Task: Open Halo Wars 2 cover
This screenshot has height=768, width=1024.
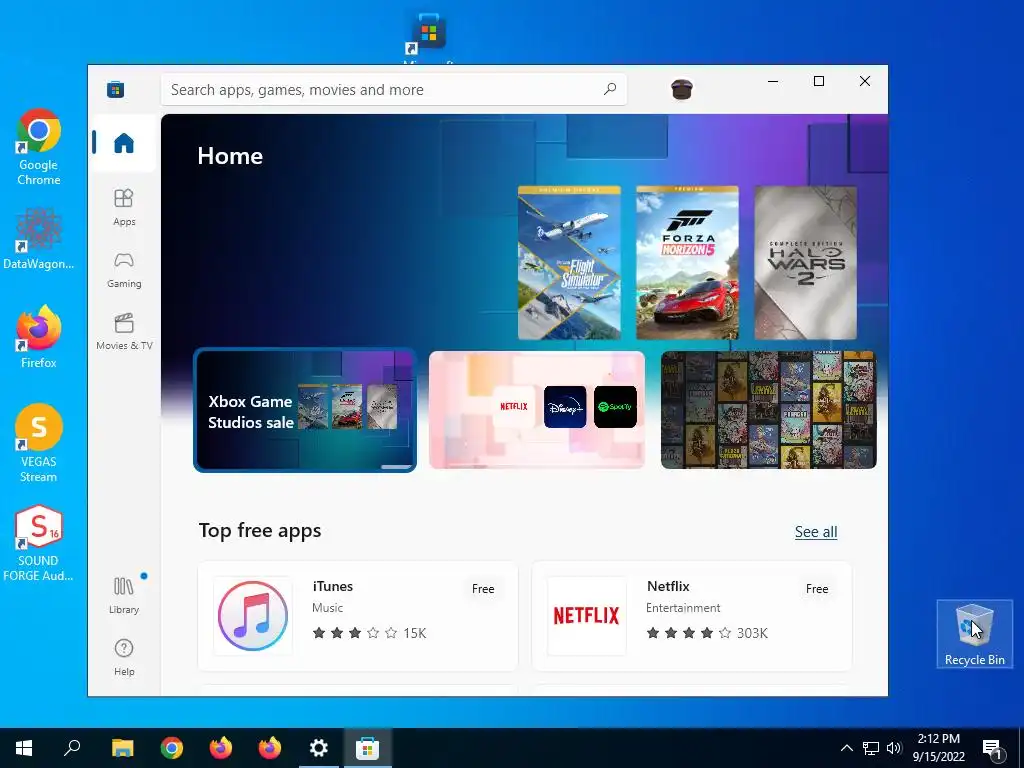Action: pyautogui.click(x=805, y=263)
